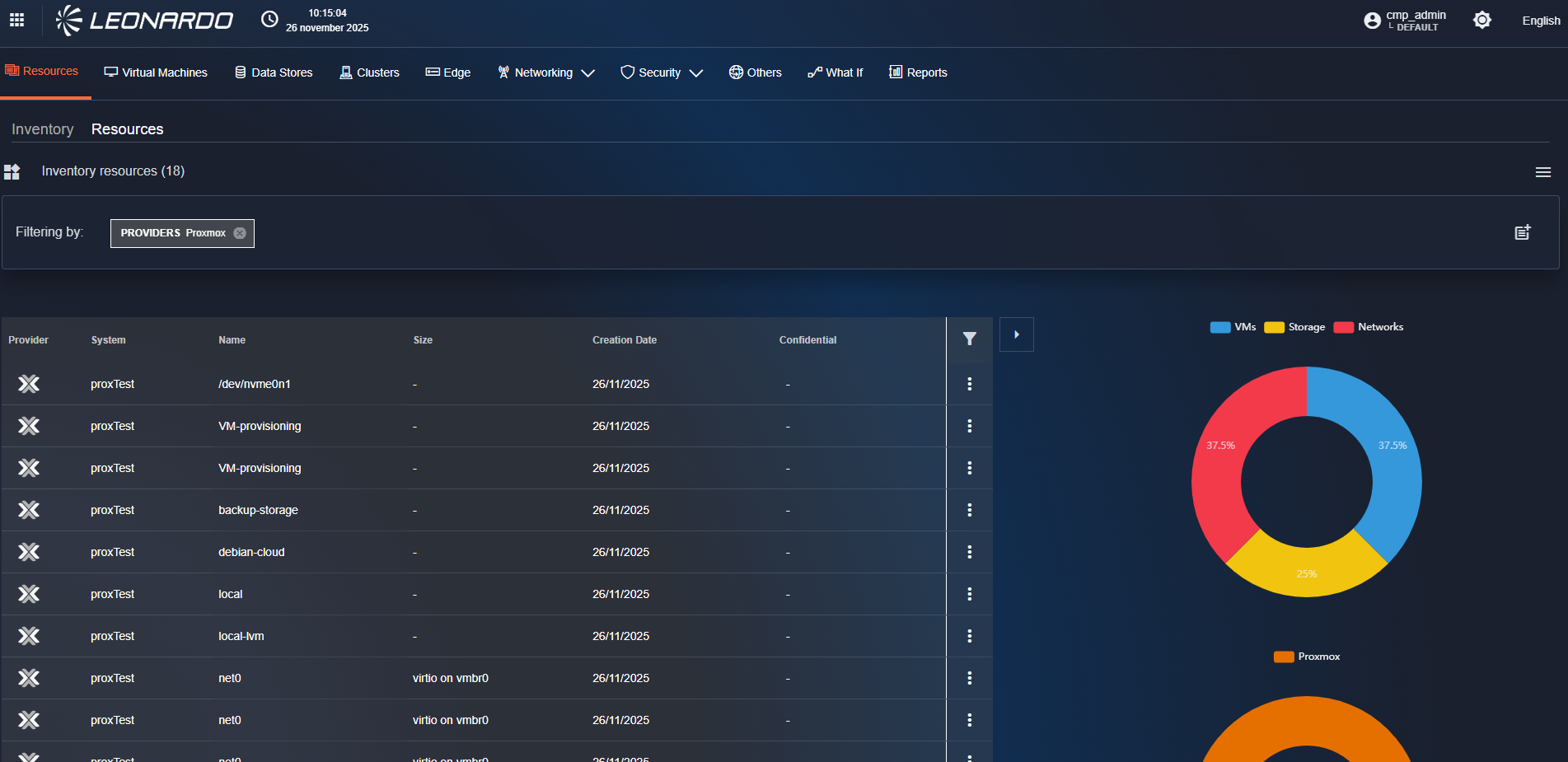
Task: Sort the table by Creation Date column
Action: point(624,340)
